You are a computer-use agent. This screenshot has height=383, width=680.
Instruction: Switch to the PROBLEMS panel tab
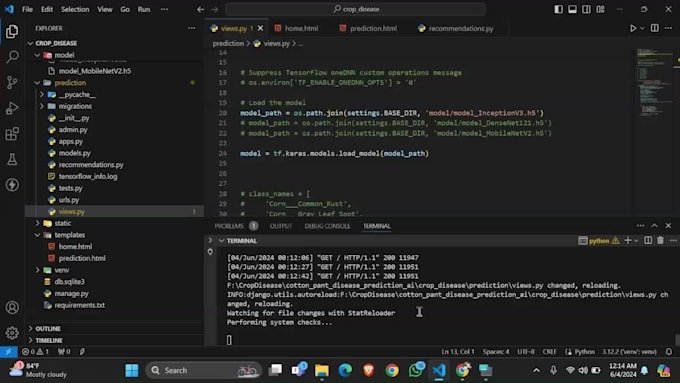229,226
